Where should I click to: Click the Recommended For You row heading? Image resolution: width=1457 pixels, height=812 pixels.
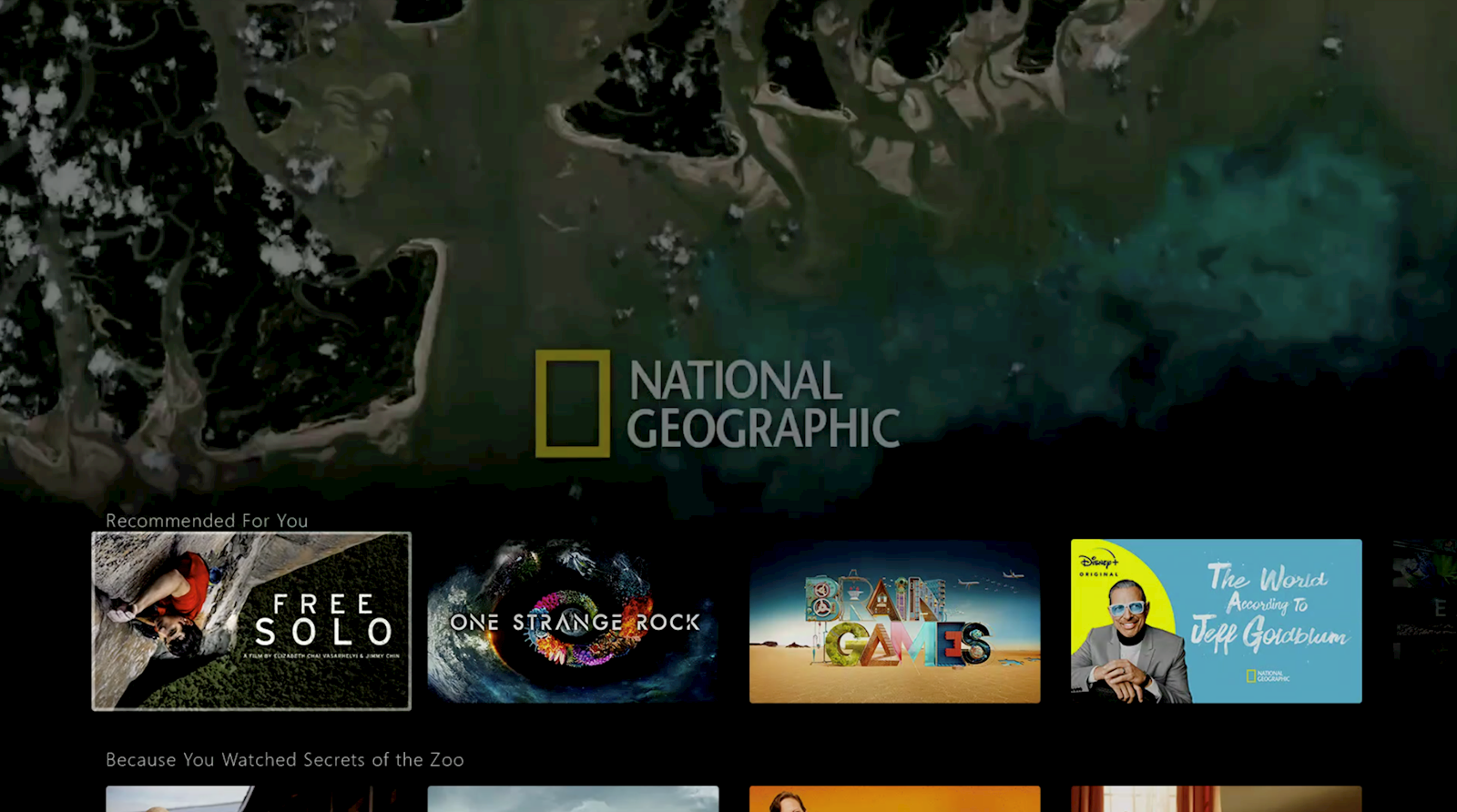click(207, 521)
